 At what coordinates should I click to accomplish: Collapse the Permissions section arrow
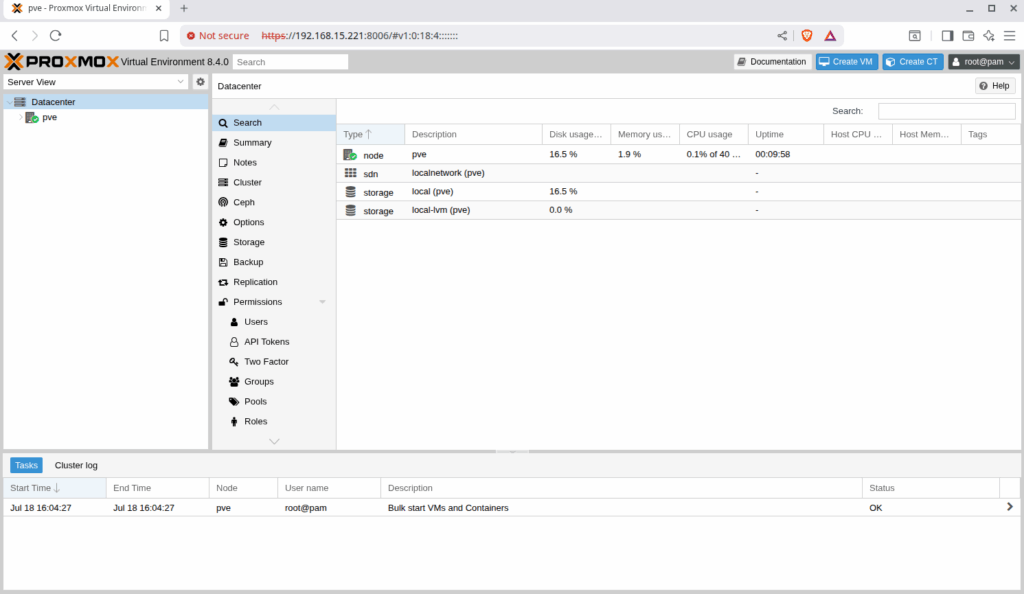coord(322,302)
